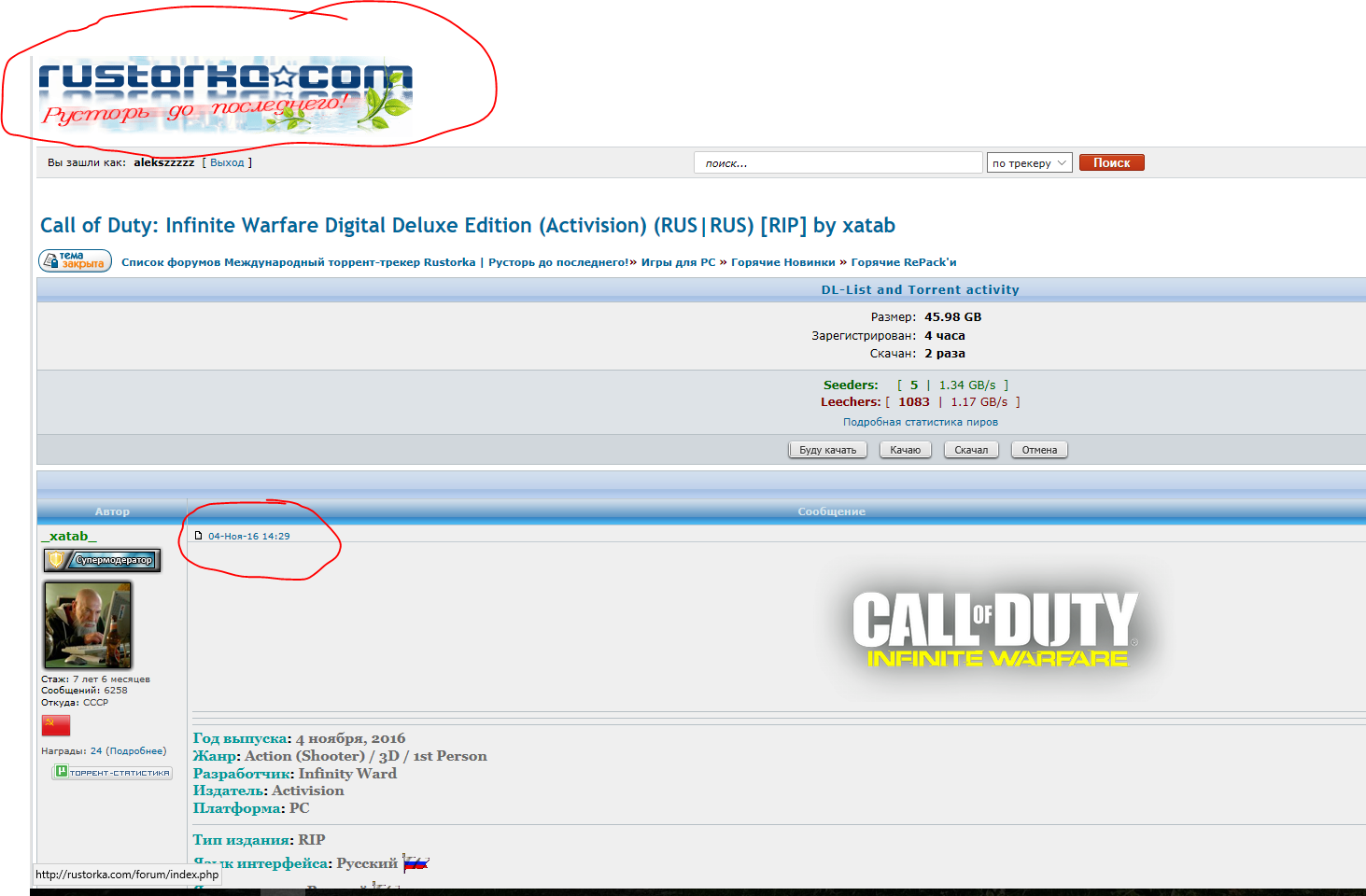This screenshot has width=1366, height=896.
Task: Click the 'Скачан: 2 раза' value
Action: [x=944, y=353]
